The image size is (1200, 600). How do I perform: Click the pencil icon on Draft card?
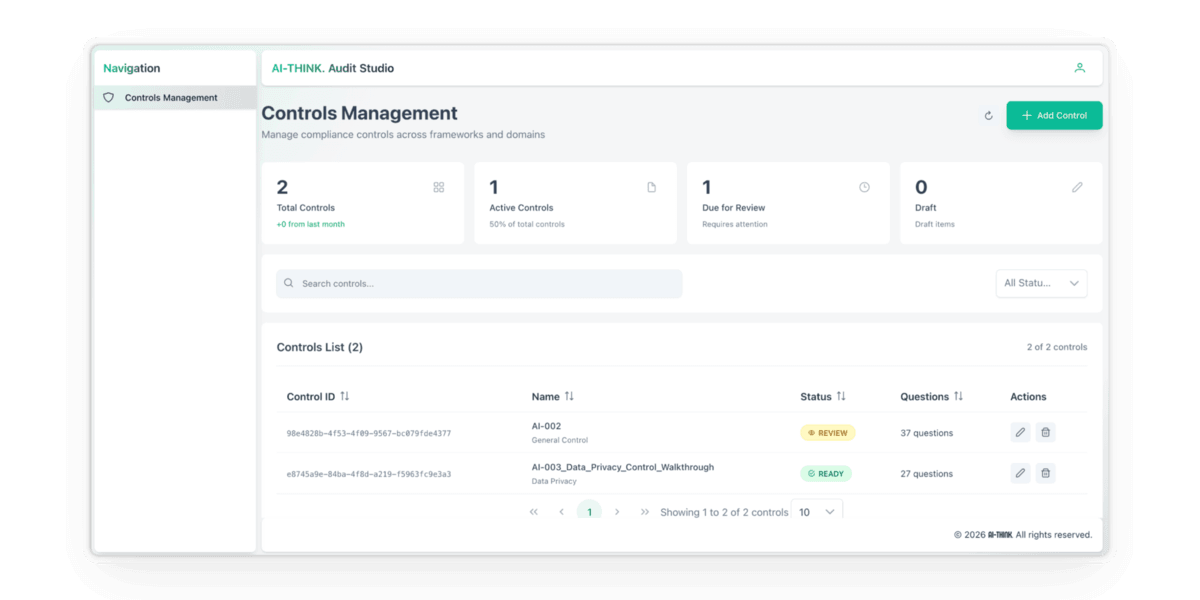tap(1077, 187)
